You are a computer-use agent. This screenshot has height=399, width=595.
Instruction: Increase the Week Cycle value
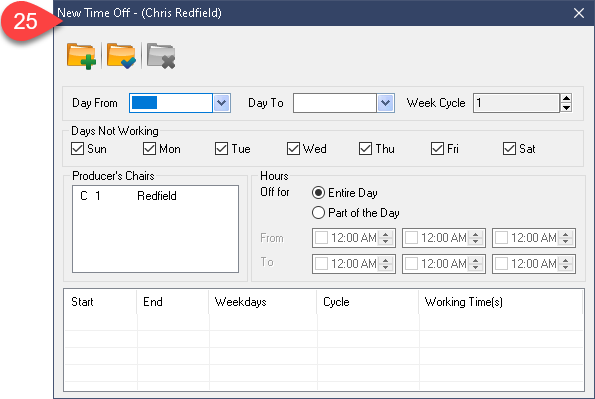(x=566, y=98)
